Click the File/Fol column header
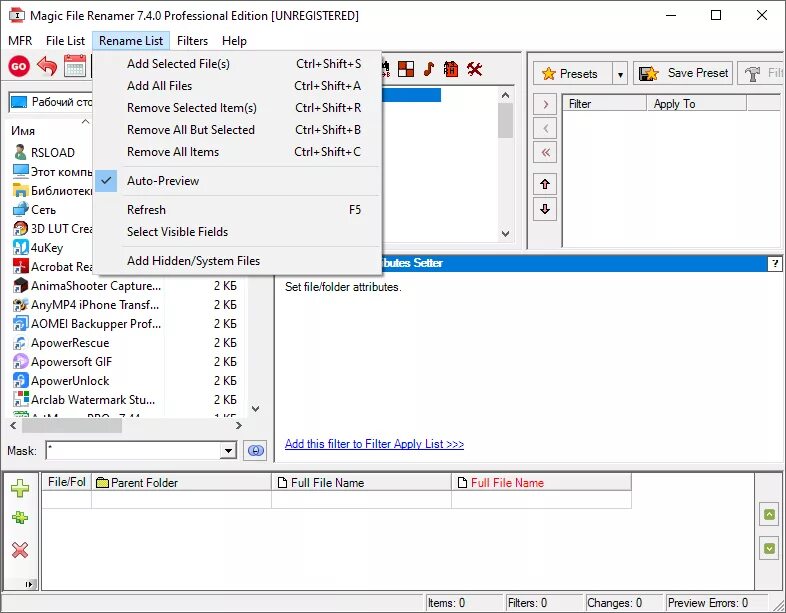 click(x=67, y=482)
